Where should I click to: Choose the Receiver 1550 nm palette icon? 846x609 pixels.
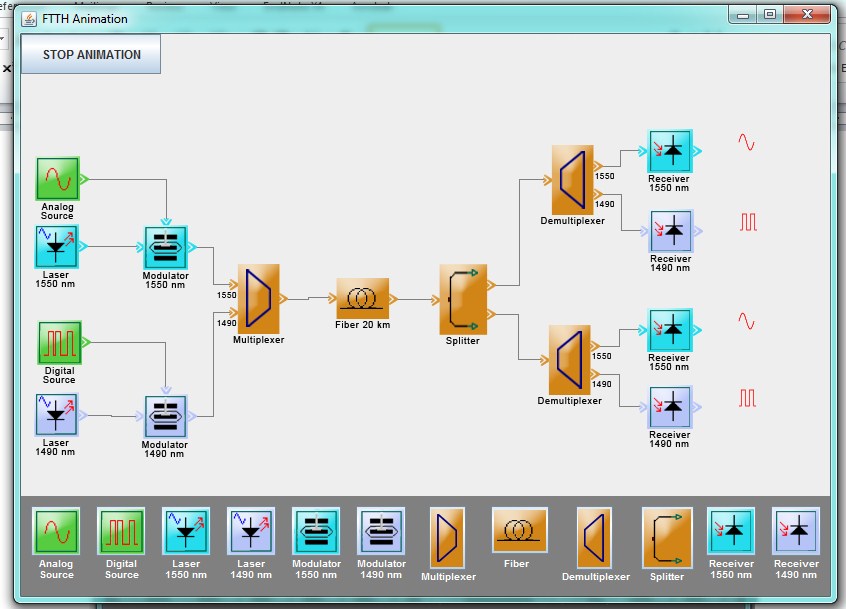[x=731, y=531]
